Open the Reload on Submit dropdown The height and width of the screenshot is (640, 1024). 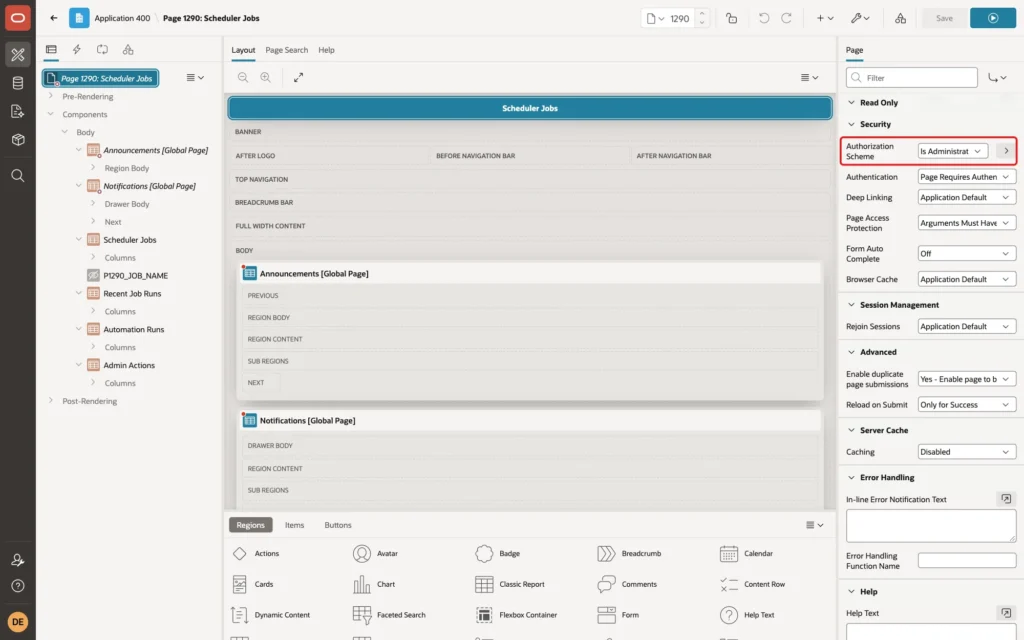tap(967, 405)
